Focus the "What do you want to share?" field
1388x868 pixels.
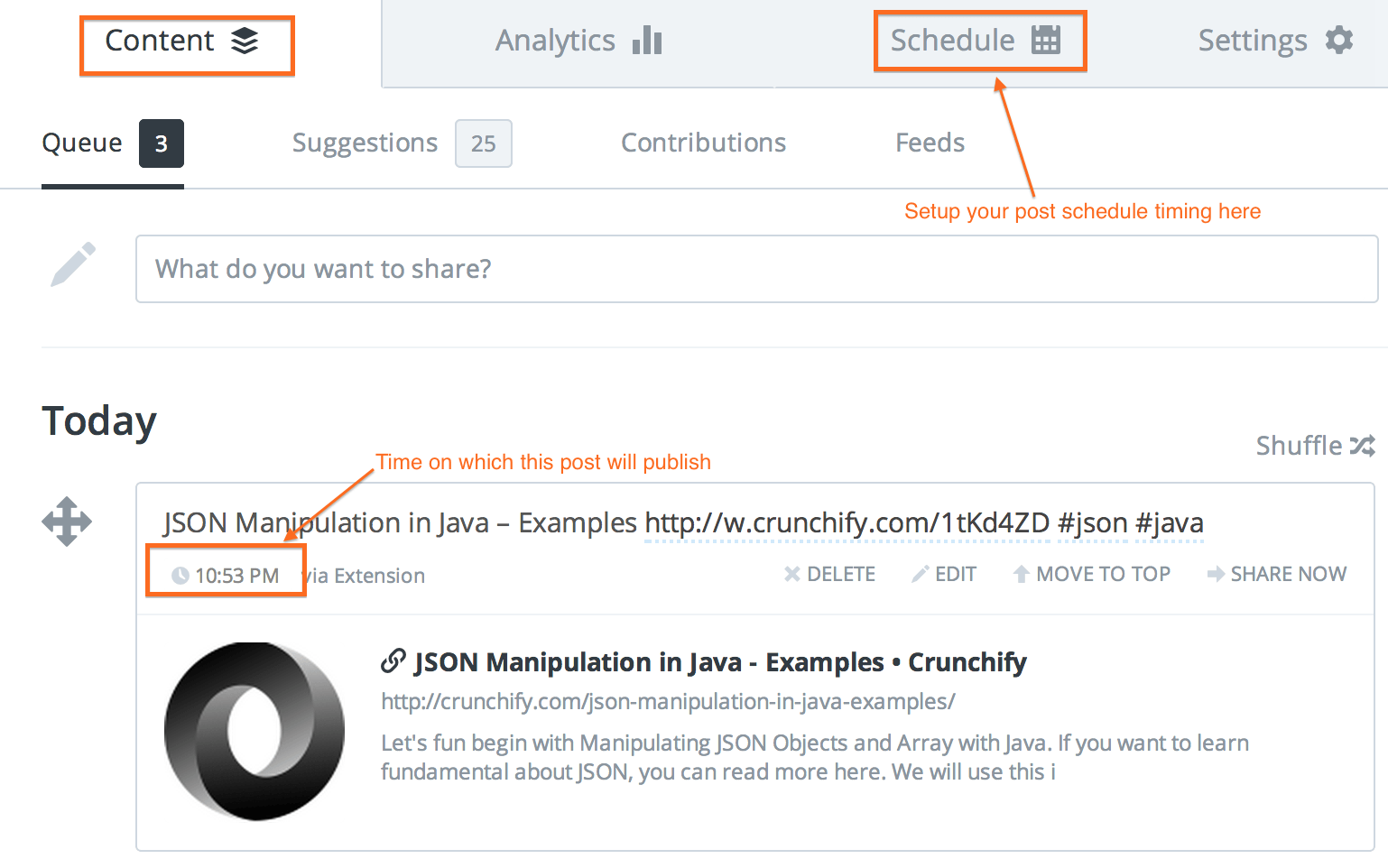756,269
